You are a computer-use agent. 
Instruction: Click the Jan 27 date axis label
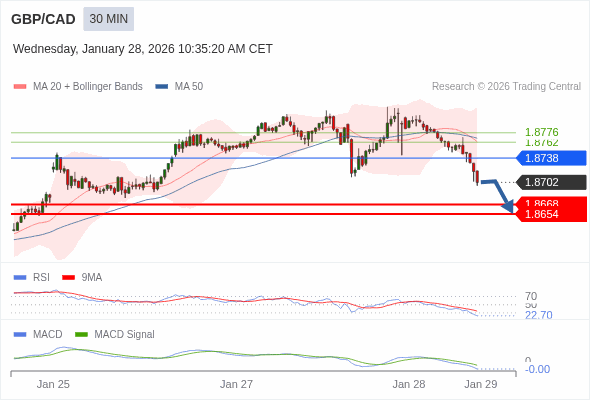point(236,384)
